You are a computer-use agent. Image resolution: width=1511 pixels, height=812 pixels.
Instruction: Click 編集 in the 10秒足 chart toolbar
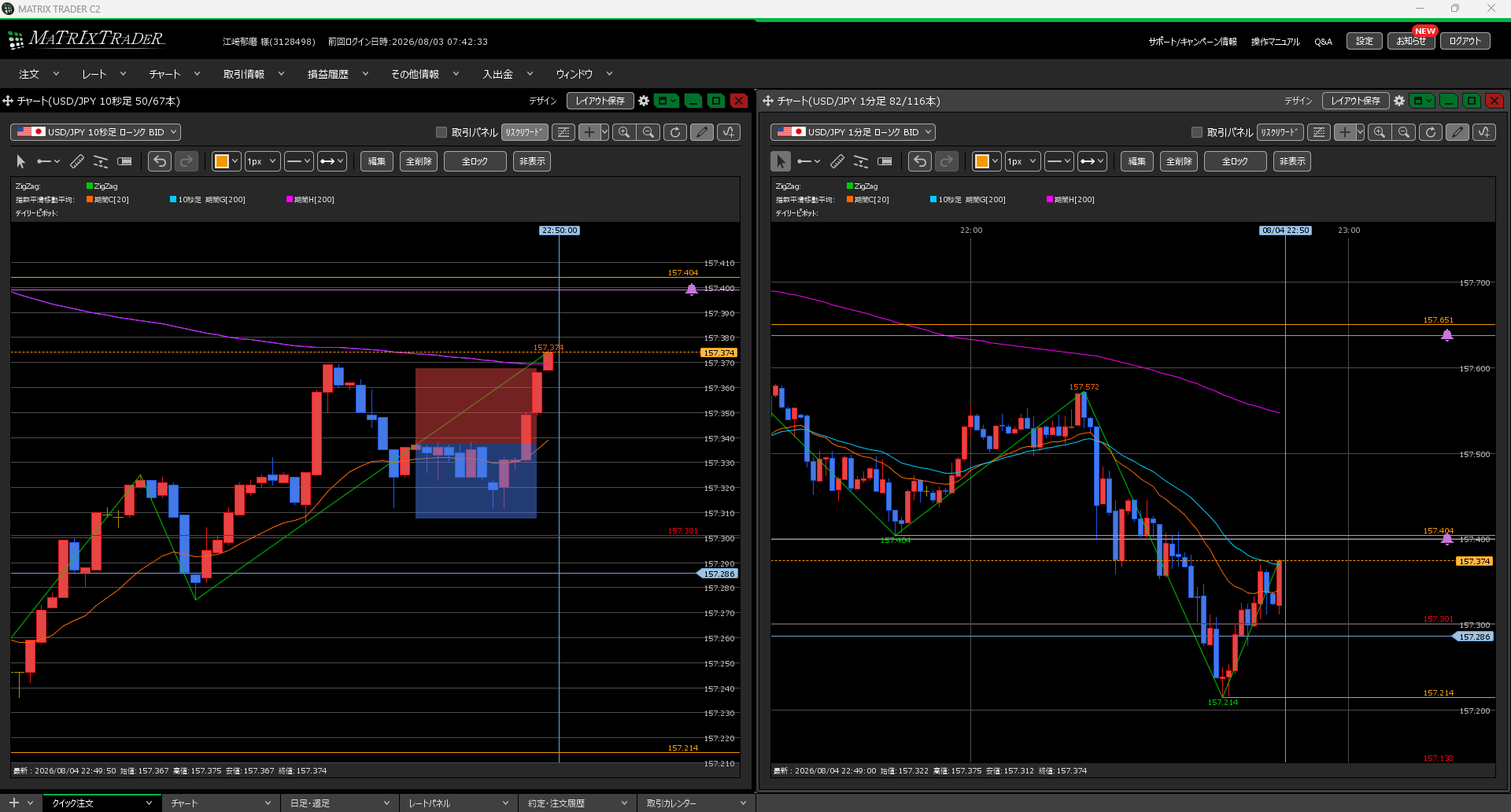[x=377, y=161]
